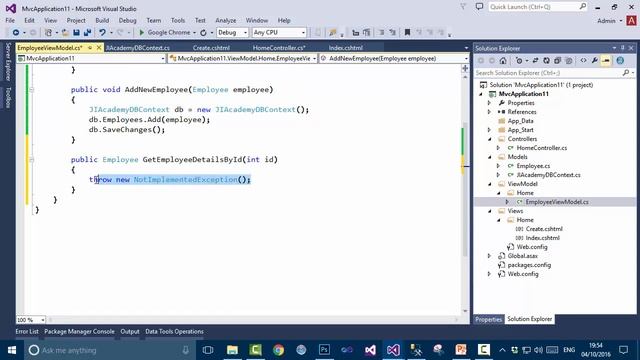Click the View Code angle brackets icon
Image resolution: width=640 pixels, height=360 pixels.
[x=583, y=61]
